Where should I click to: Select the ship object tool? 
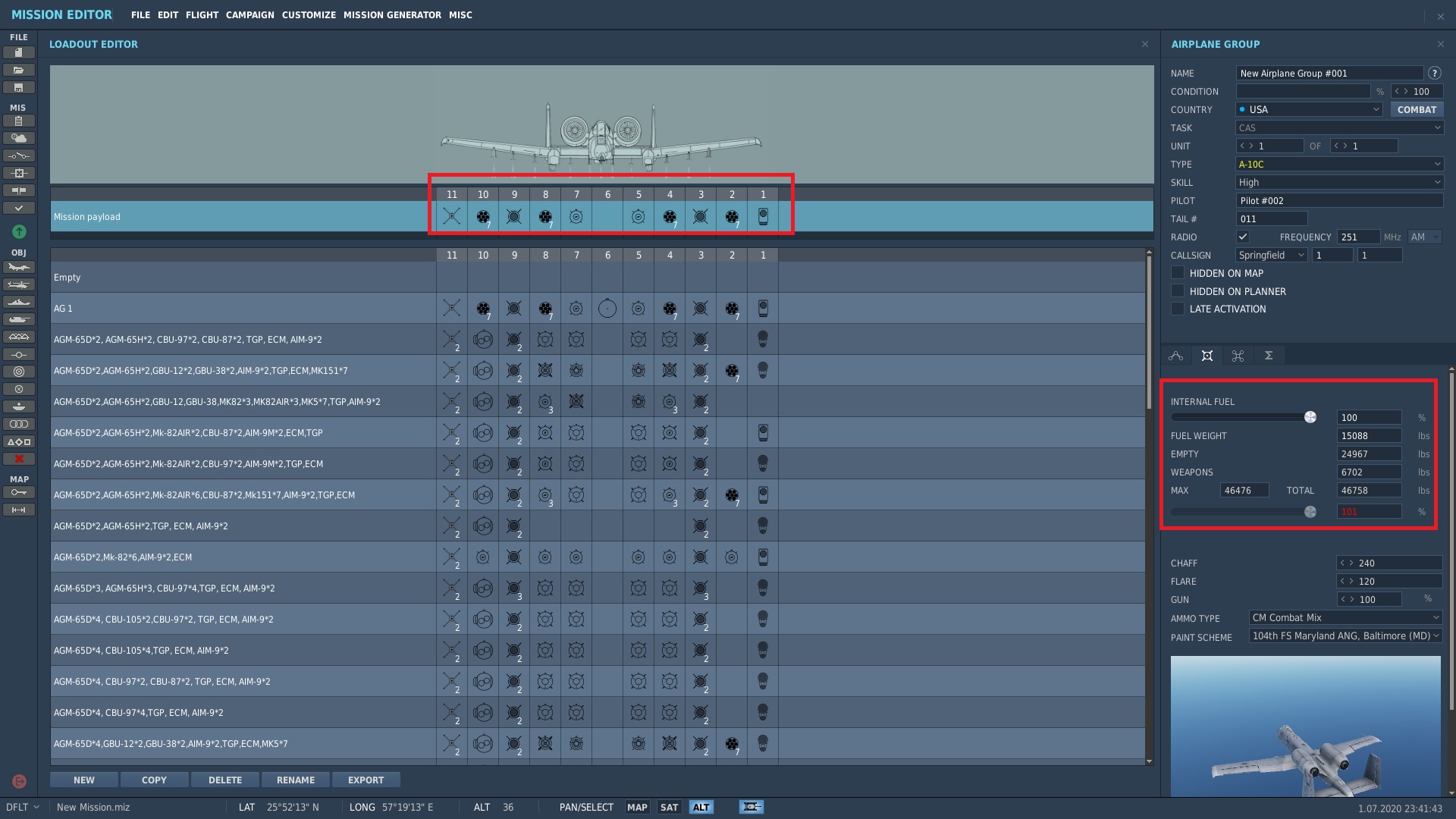[x=19, y=302]
